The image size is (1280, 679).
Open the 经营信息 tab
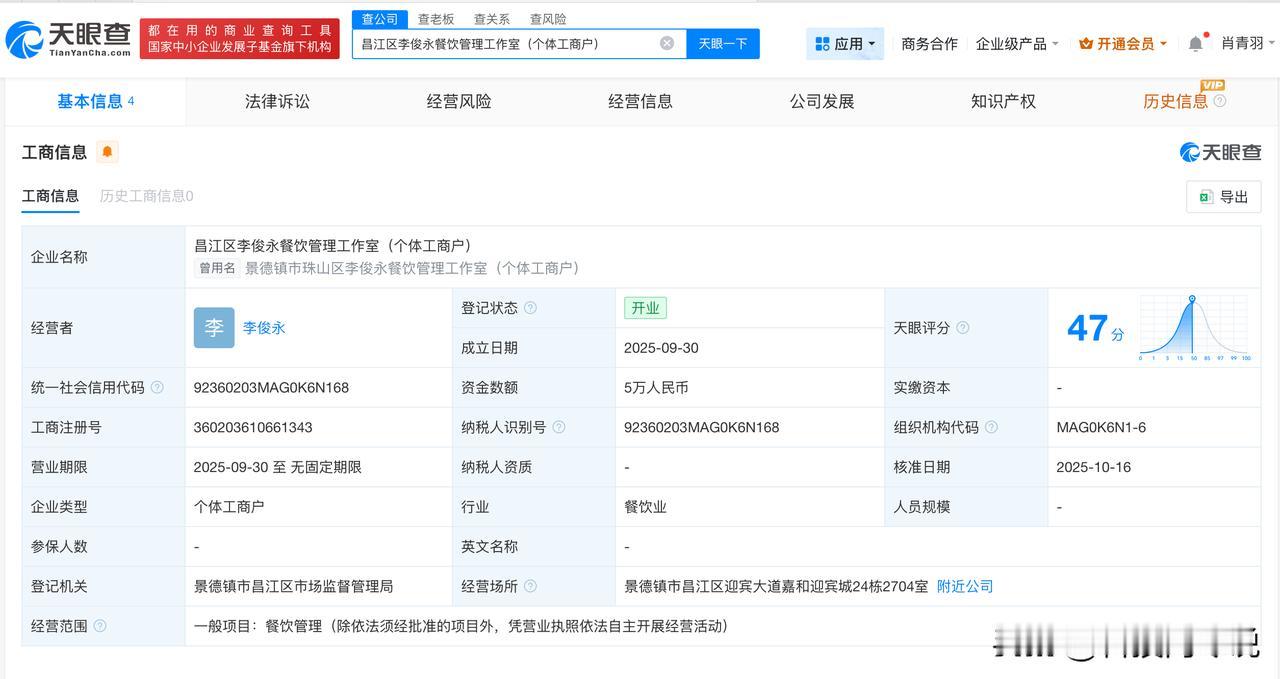[x=640, y=101]
